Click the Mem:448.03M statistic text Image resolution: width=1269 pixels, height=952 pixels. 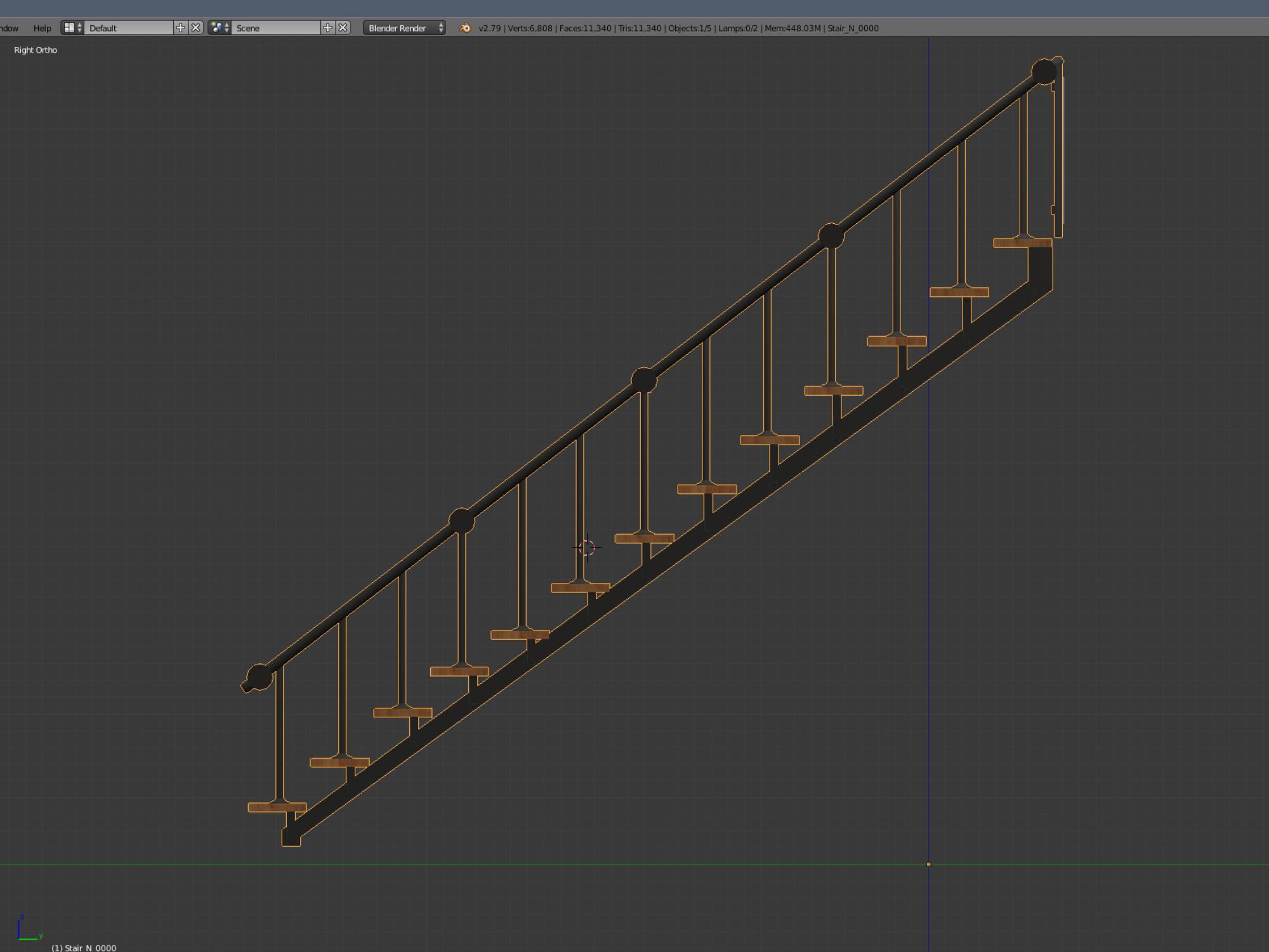[x=792, y=28]
